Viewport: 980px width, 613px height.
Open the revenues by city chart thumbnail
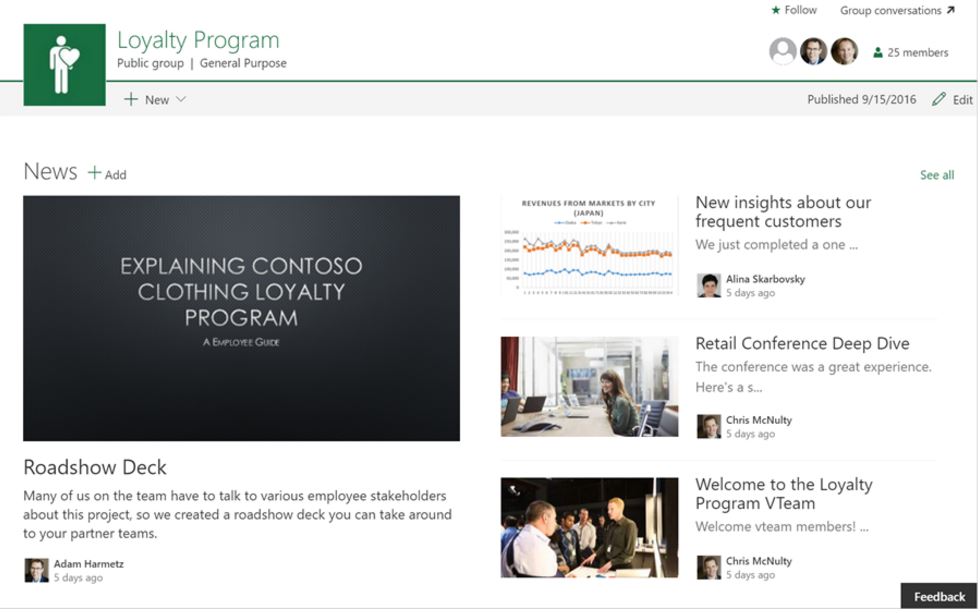[x=589, y=246]
